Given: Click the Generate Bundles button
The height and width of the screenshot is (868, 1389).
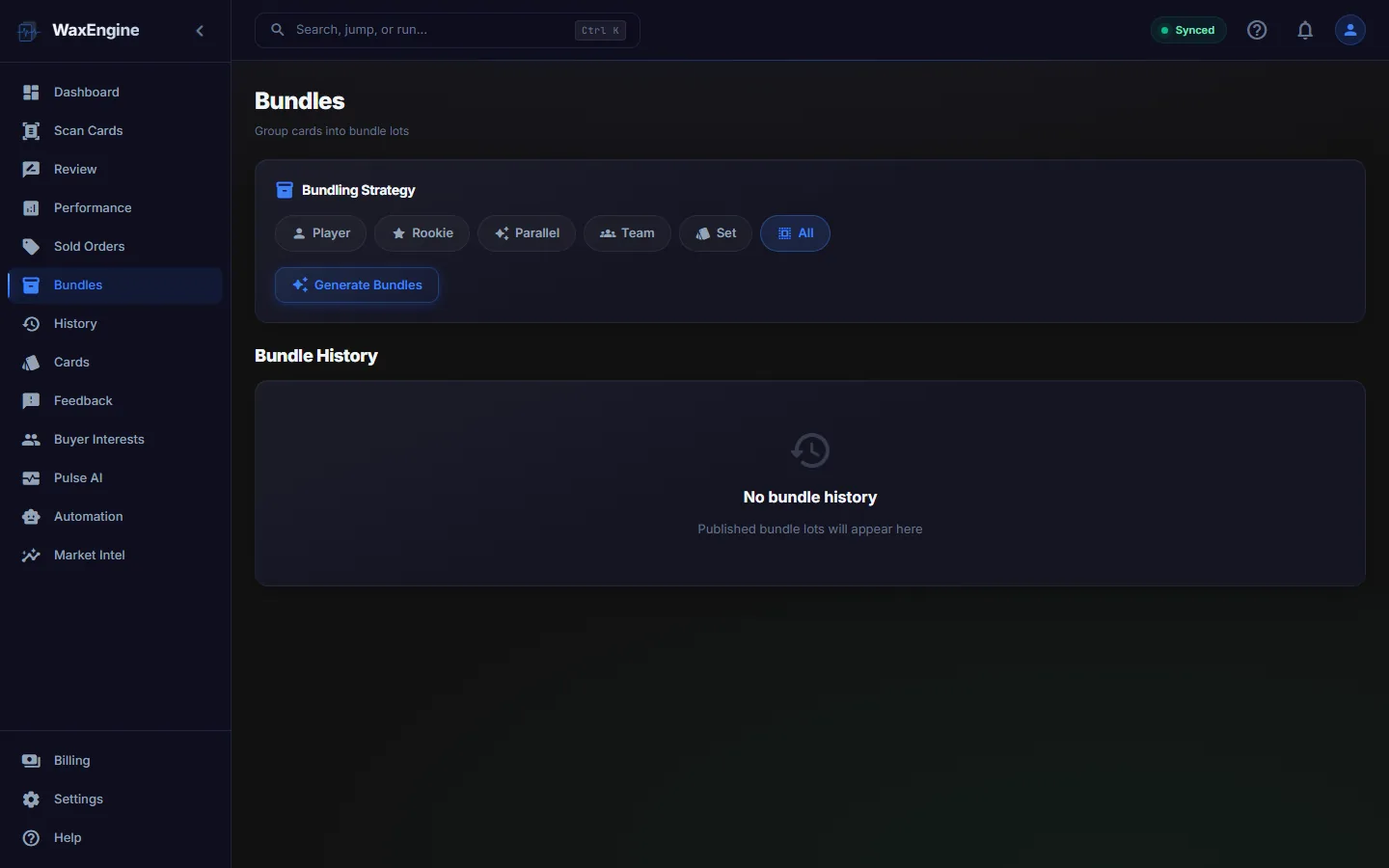Looking at the screenshot, I should click(357, 285).
